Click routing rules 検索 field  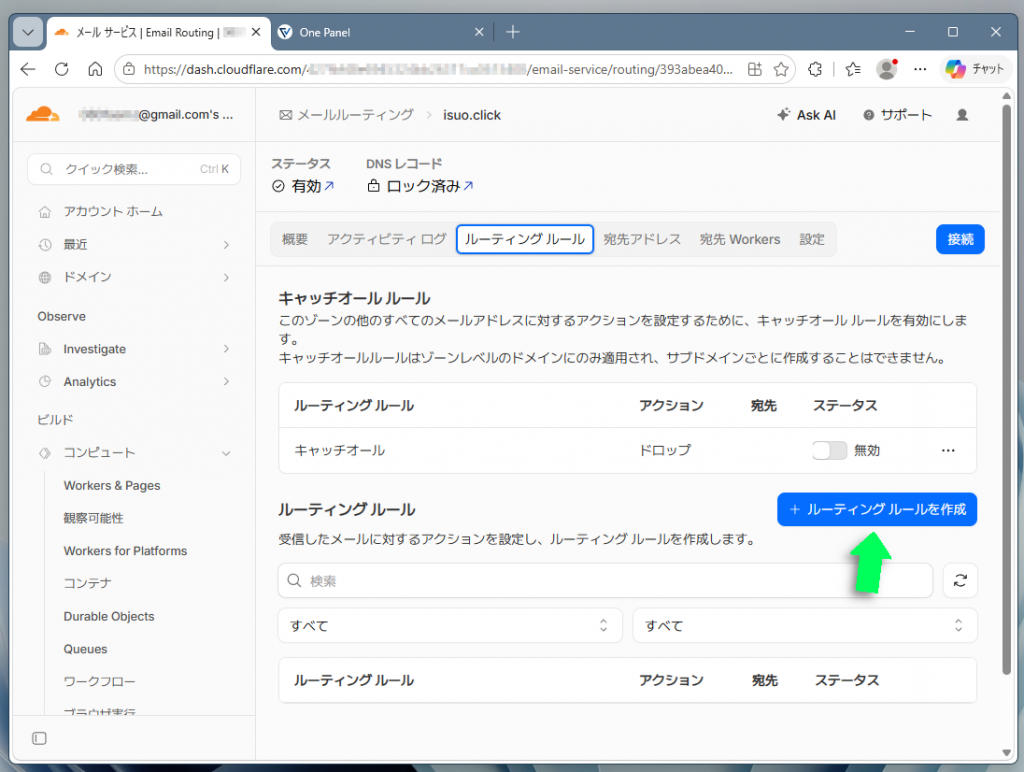coord(605,580)
